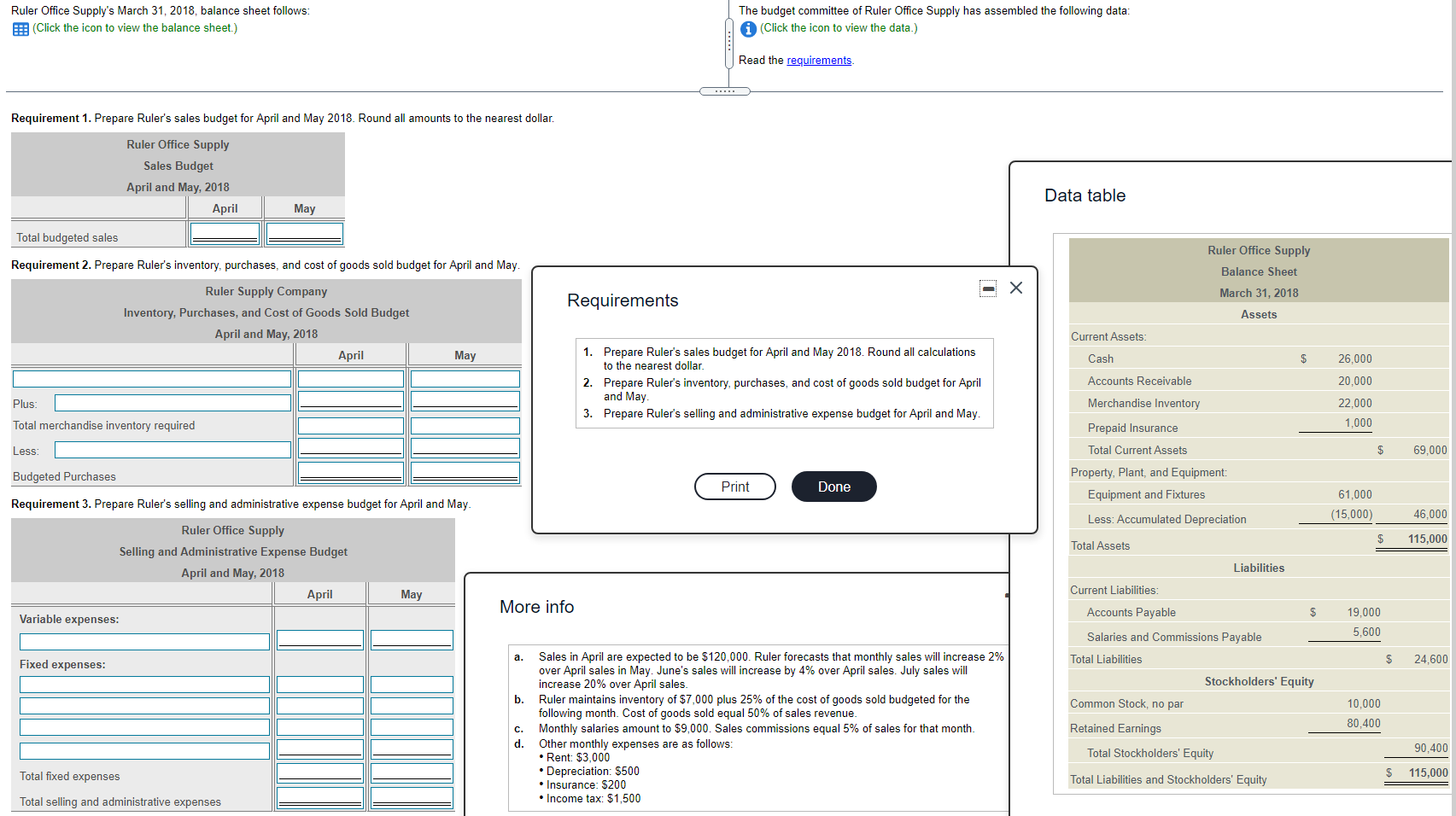The height and width of the screenshot is (816, 1456).
Task: Select third fixed expense label field
Action: (144, 727)
